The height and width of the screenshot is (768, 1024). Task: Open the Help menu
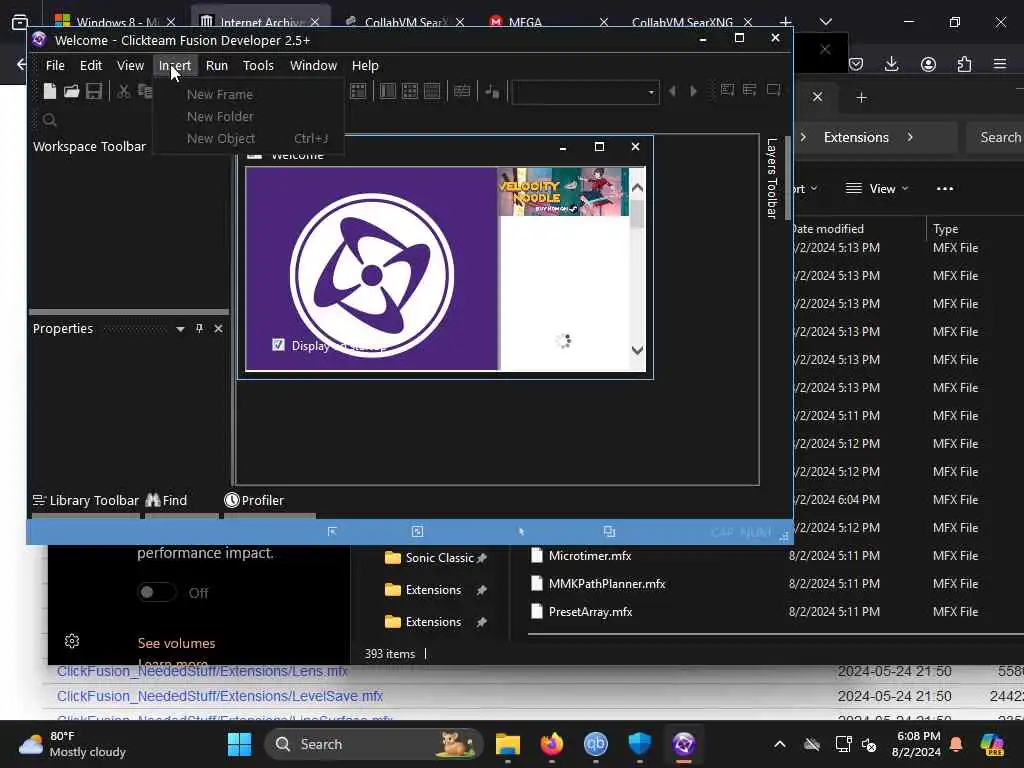[365, 65]
